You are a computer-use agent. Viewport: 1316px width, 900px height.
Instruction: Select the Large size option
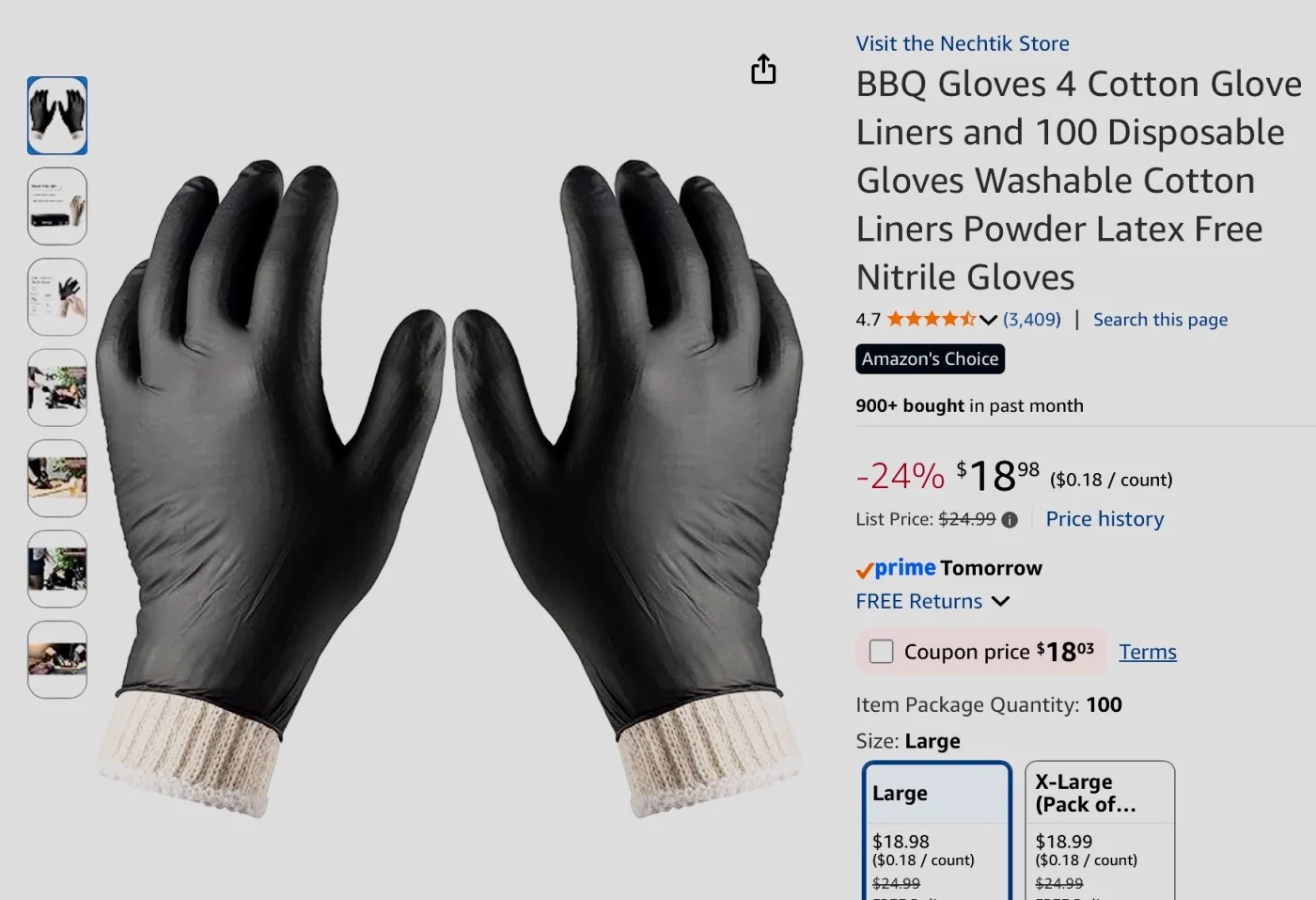tap(937, 831)
